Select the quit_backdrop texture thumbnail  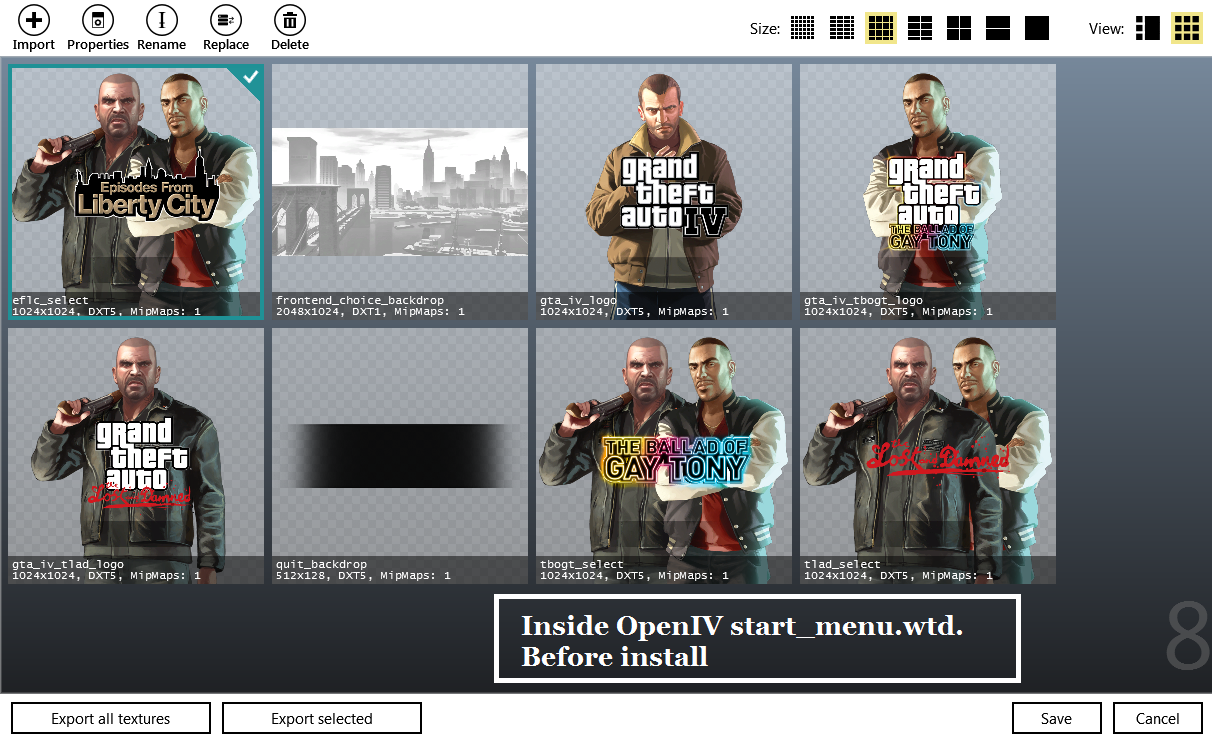400,455
